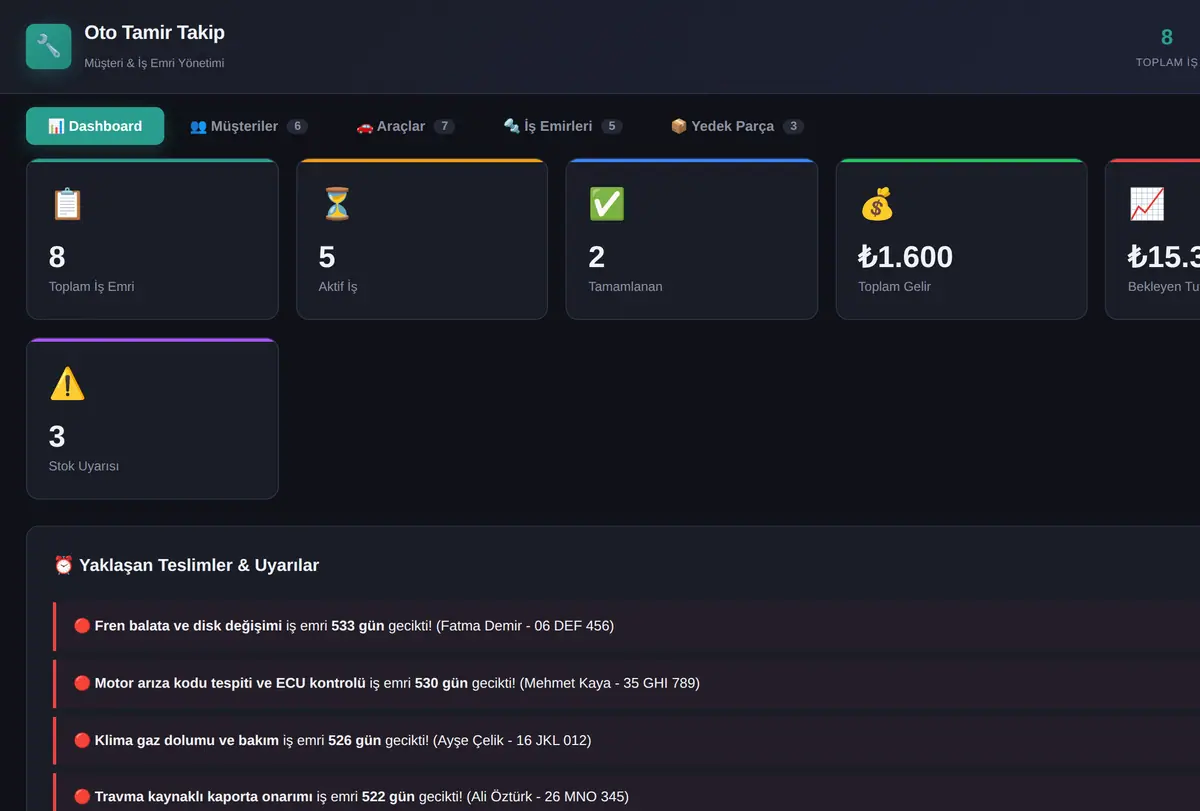
Task: Click the Tamamlanan label
Action: [x=625, y=287]
